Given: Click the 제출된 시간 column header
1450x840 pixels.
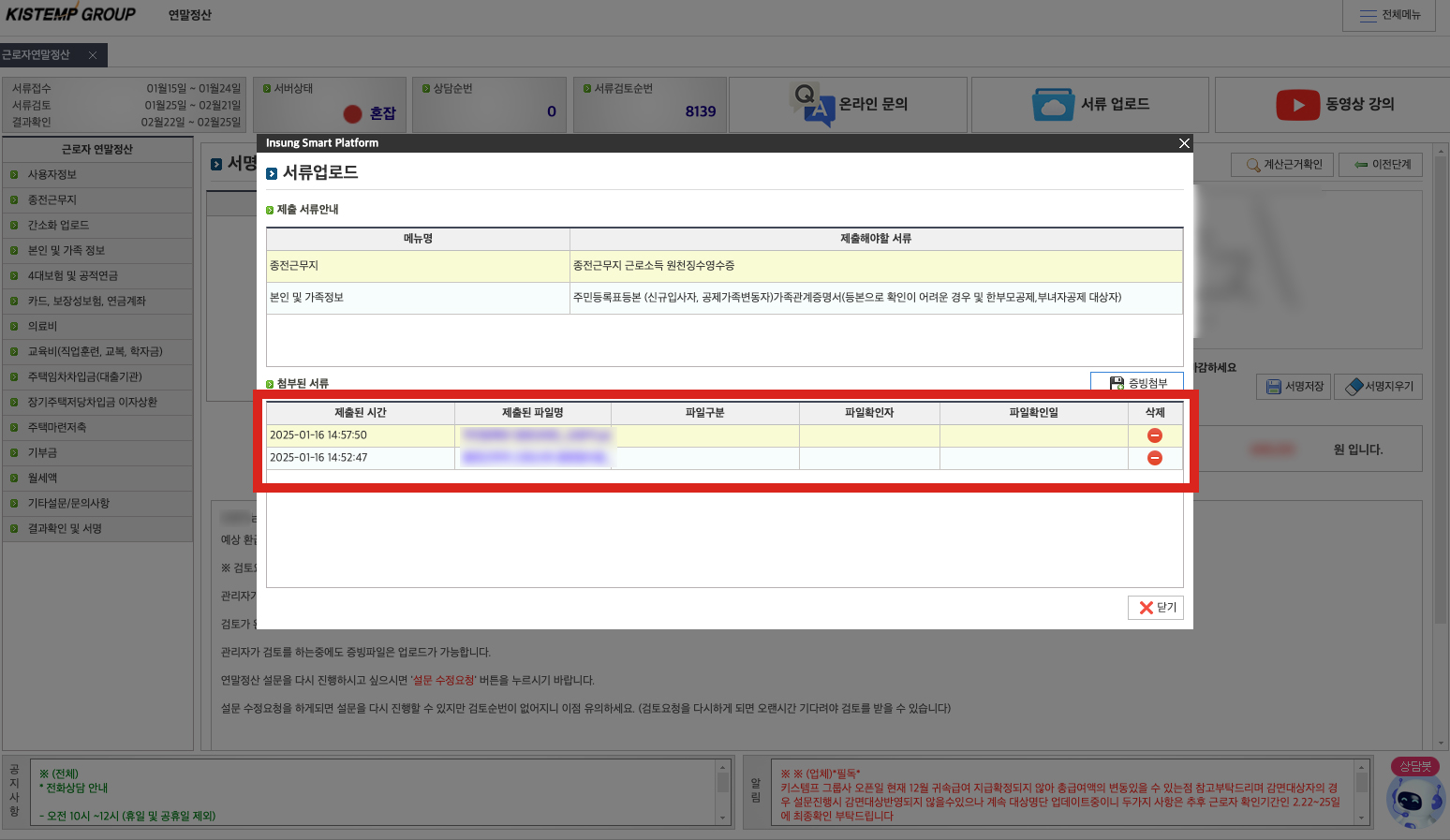Looking at the screenshot, I should pos(361,413).
